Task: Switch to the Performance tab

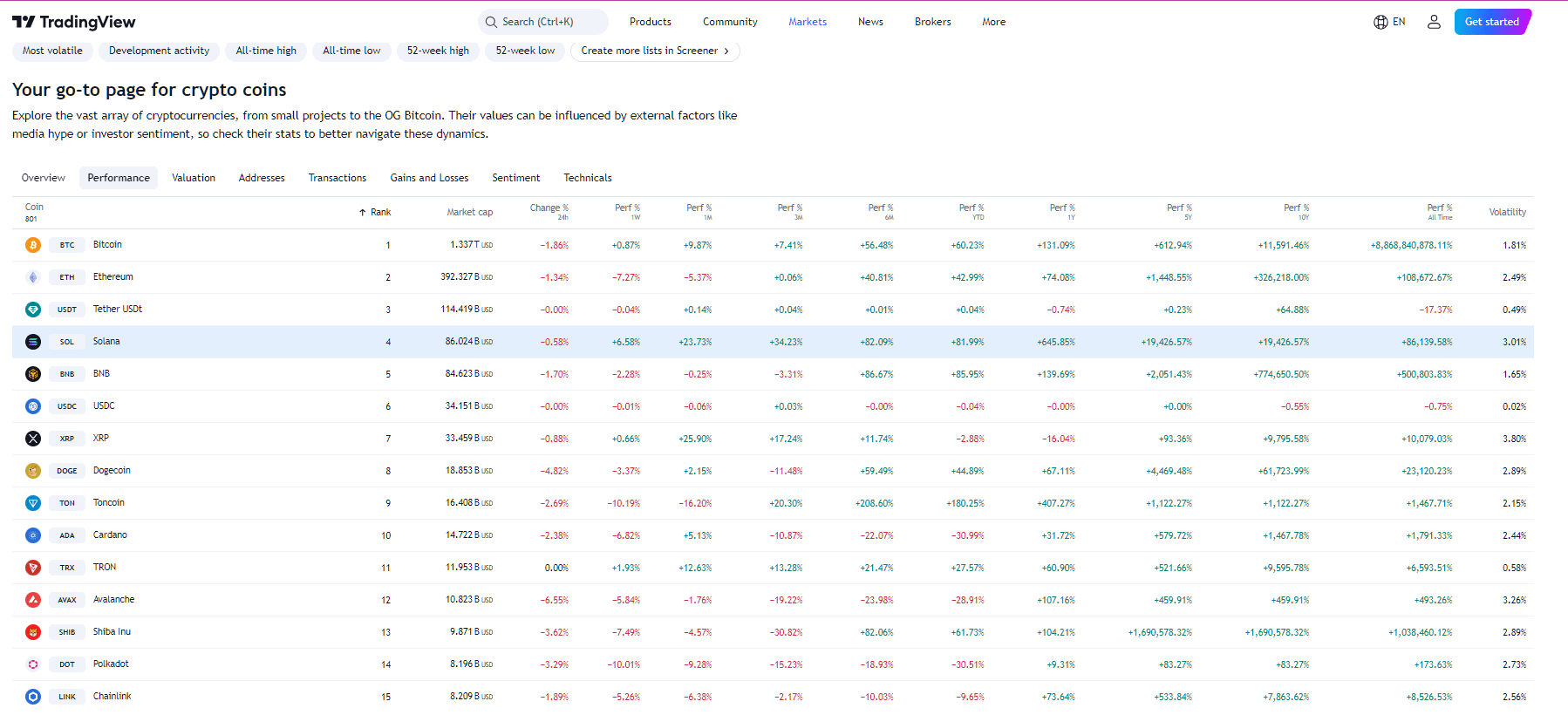Action: [119, 178]
